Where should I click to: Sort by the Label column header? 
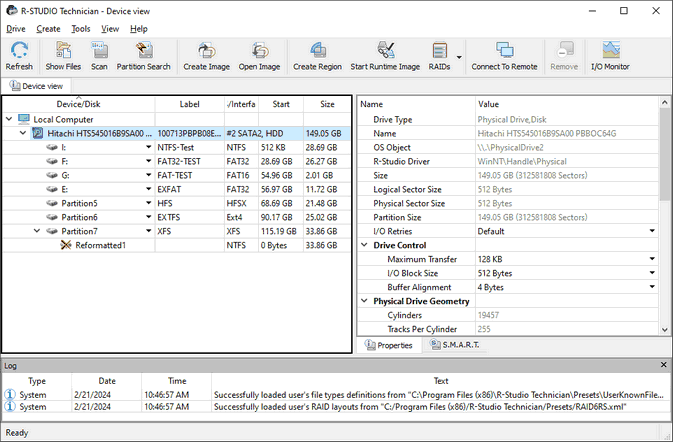[x=189, y=104]
